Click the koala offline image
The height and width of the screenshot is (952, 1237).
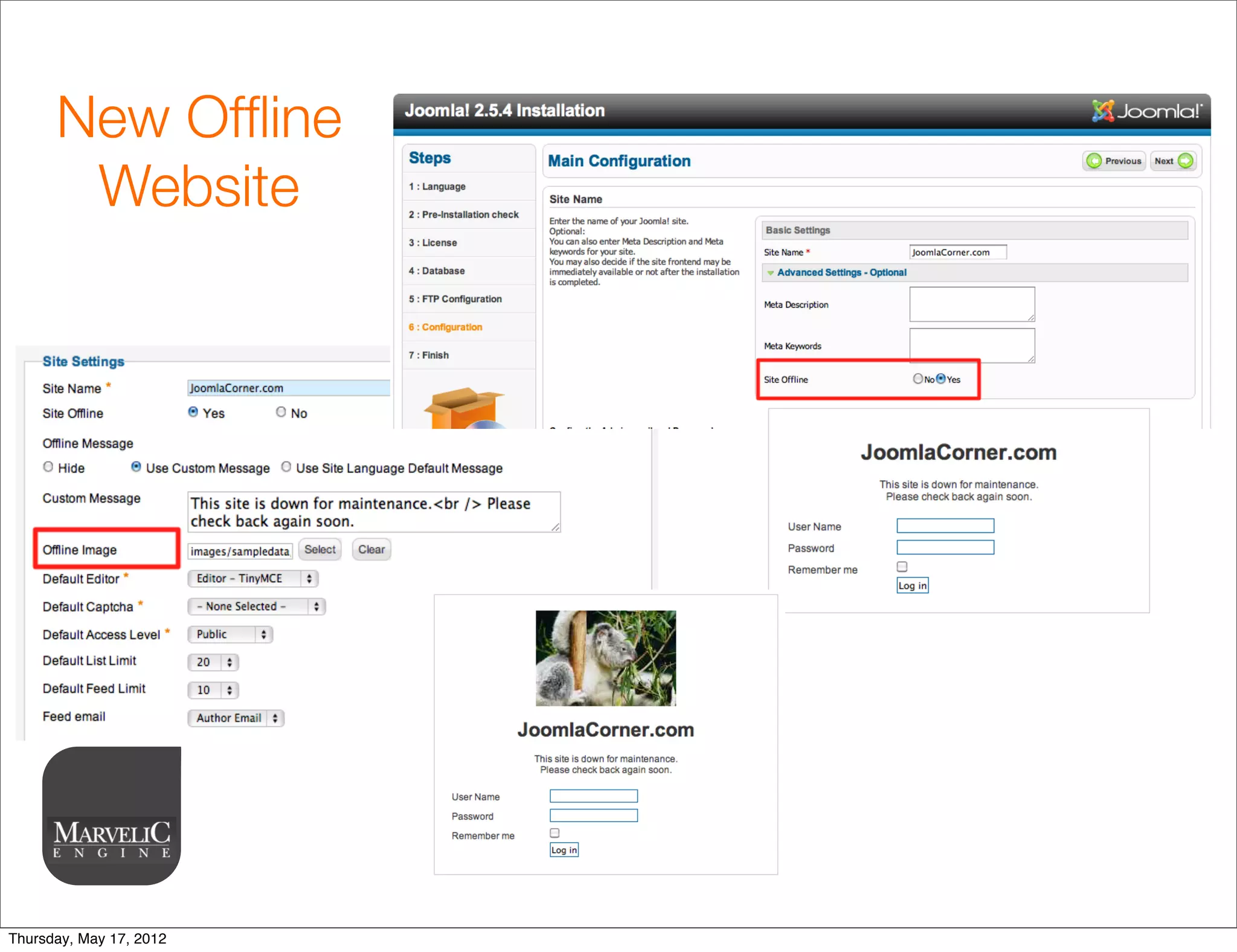(x=606, y=658)
